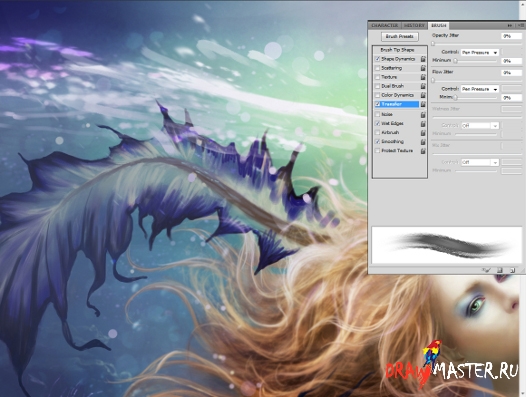Click the lock icon beside Wet Edges
The height and width of the screenshot is (397, 526).
423,124
